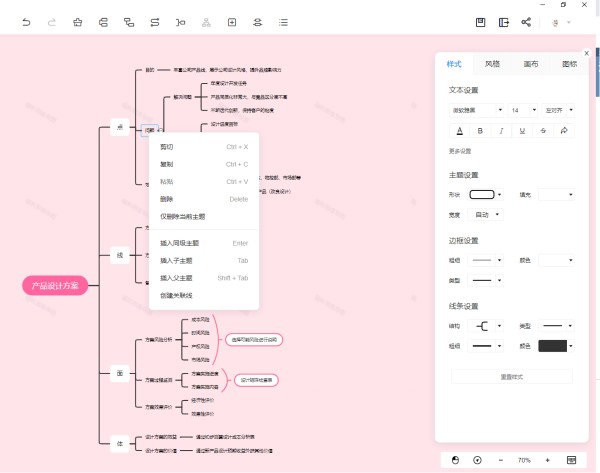Click the 重置样式 button
This screenshot has width=600, height=473.
point(512,377)
